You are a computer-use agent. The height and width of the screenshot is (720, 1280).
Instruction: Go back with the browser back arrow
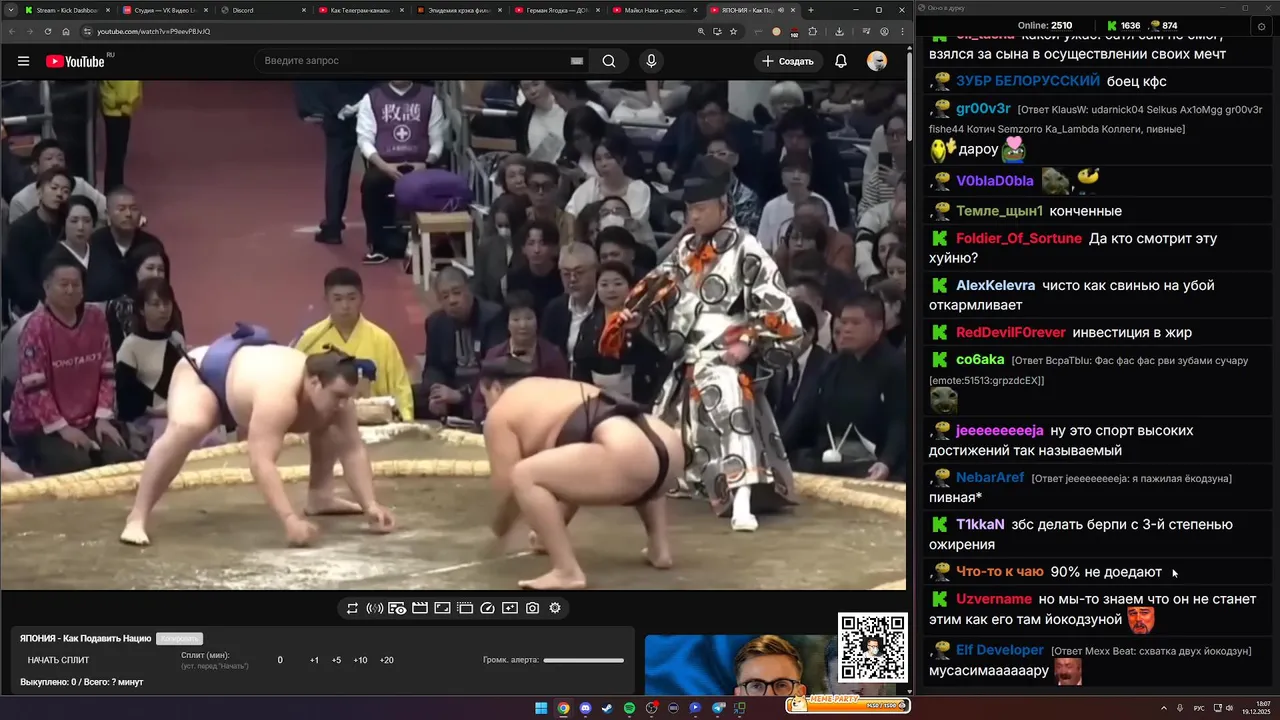click(11, 31)
